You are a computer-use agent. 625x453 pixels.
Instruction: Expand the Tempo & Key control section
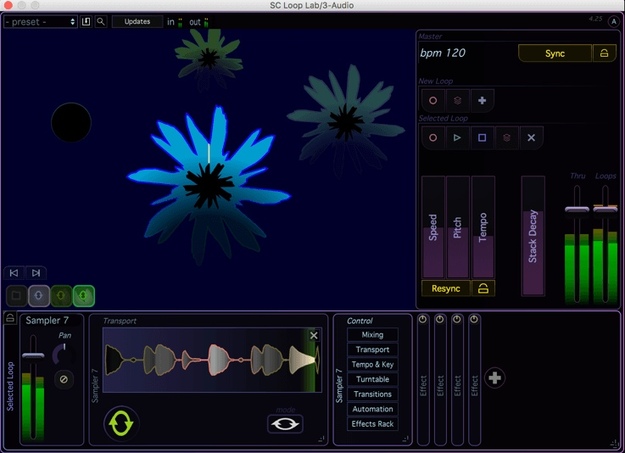[x=372, y=365]
